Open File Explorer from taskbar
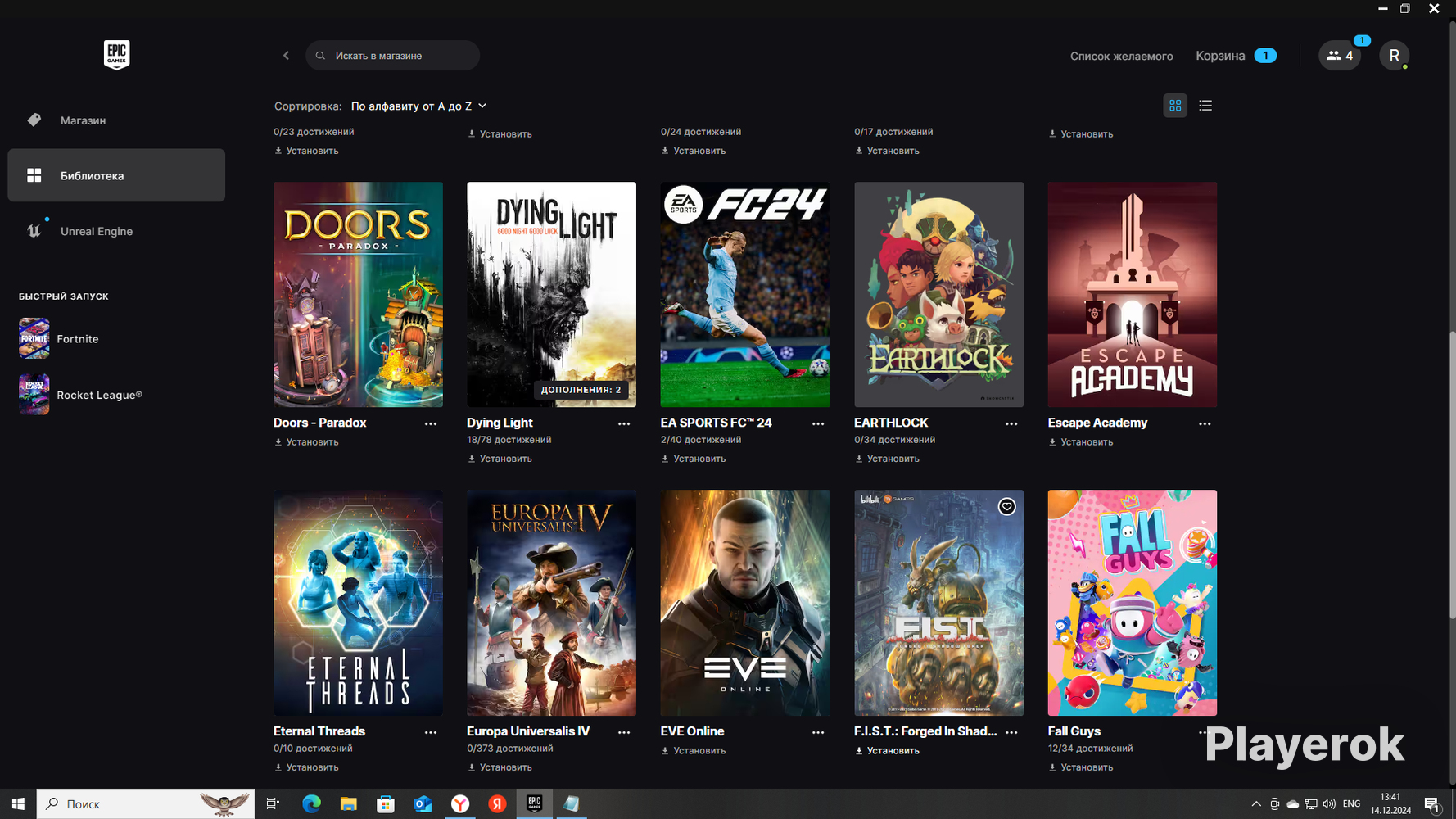 click(x=349, y=804)
